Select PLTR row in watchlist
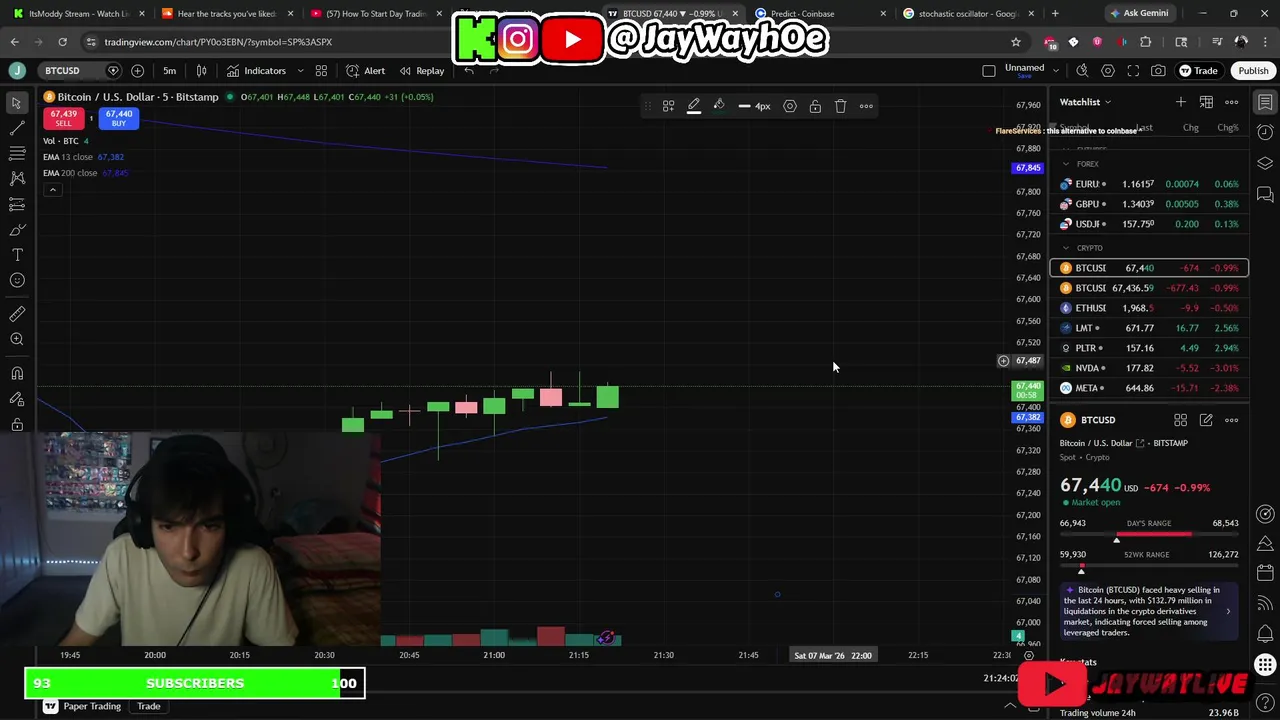 click(x=1149, y=348)
